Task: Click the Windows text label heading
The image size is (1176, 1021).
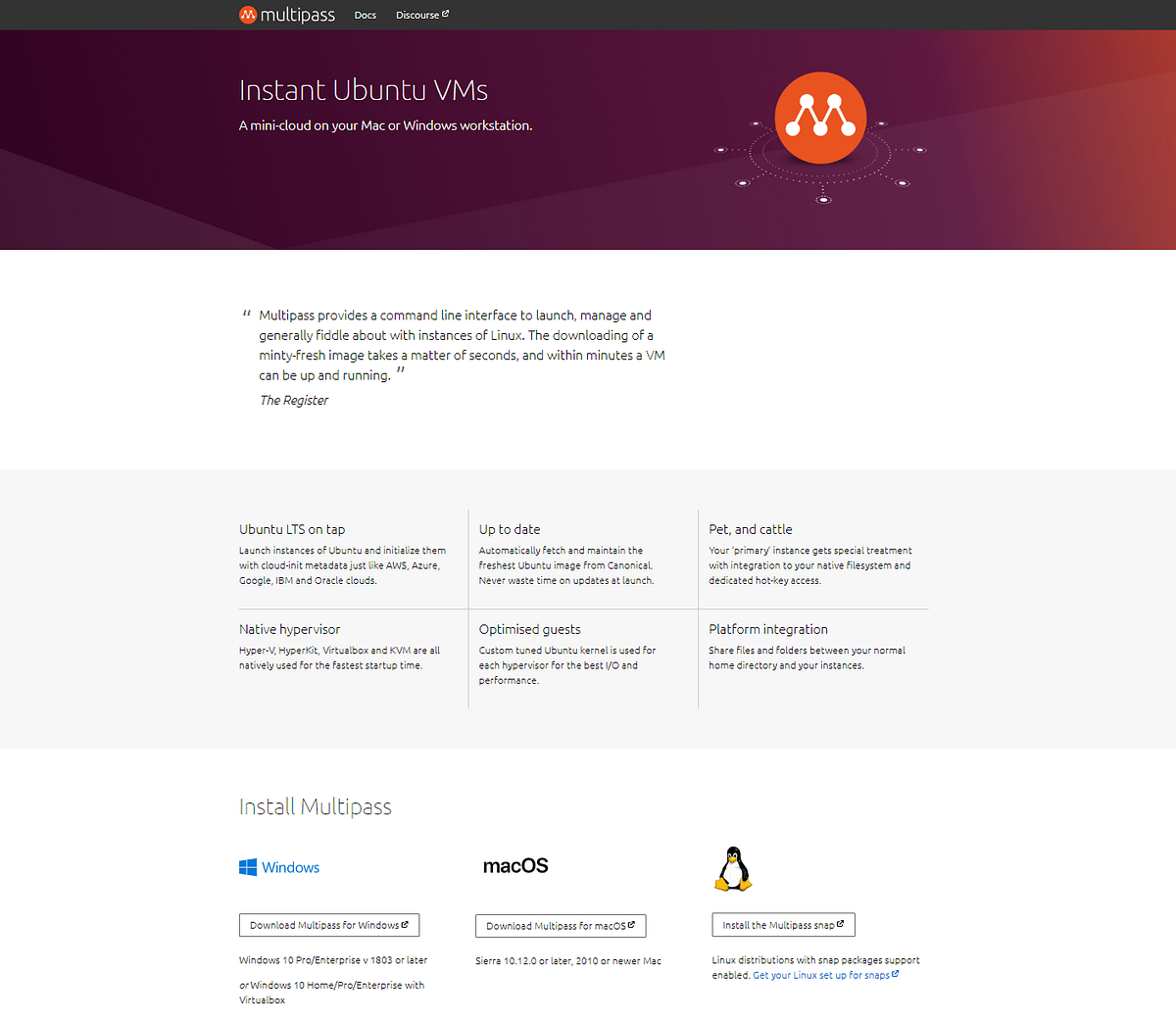Action: [290, 867]
